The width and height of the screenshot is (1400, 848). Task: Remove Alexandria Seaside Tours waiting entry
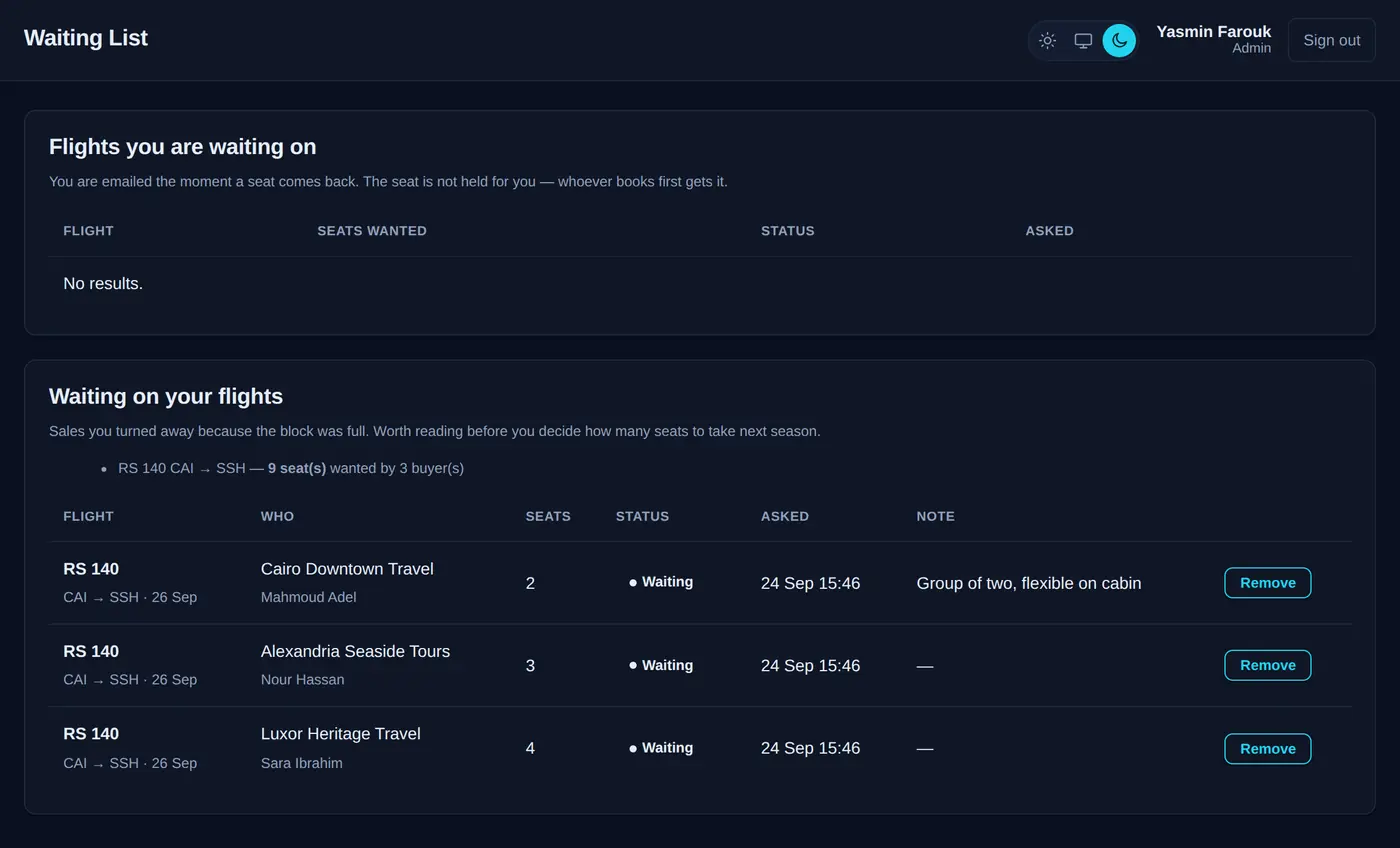1267,665
